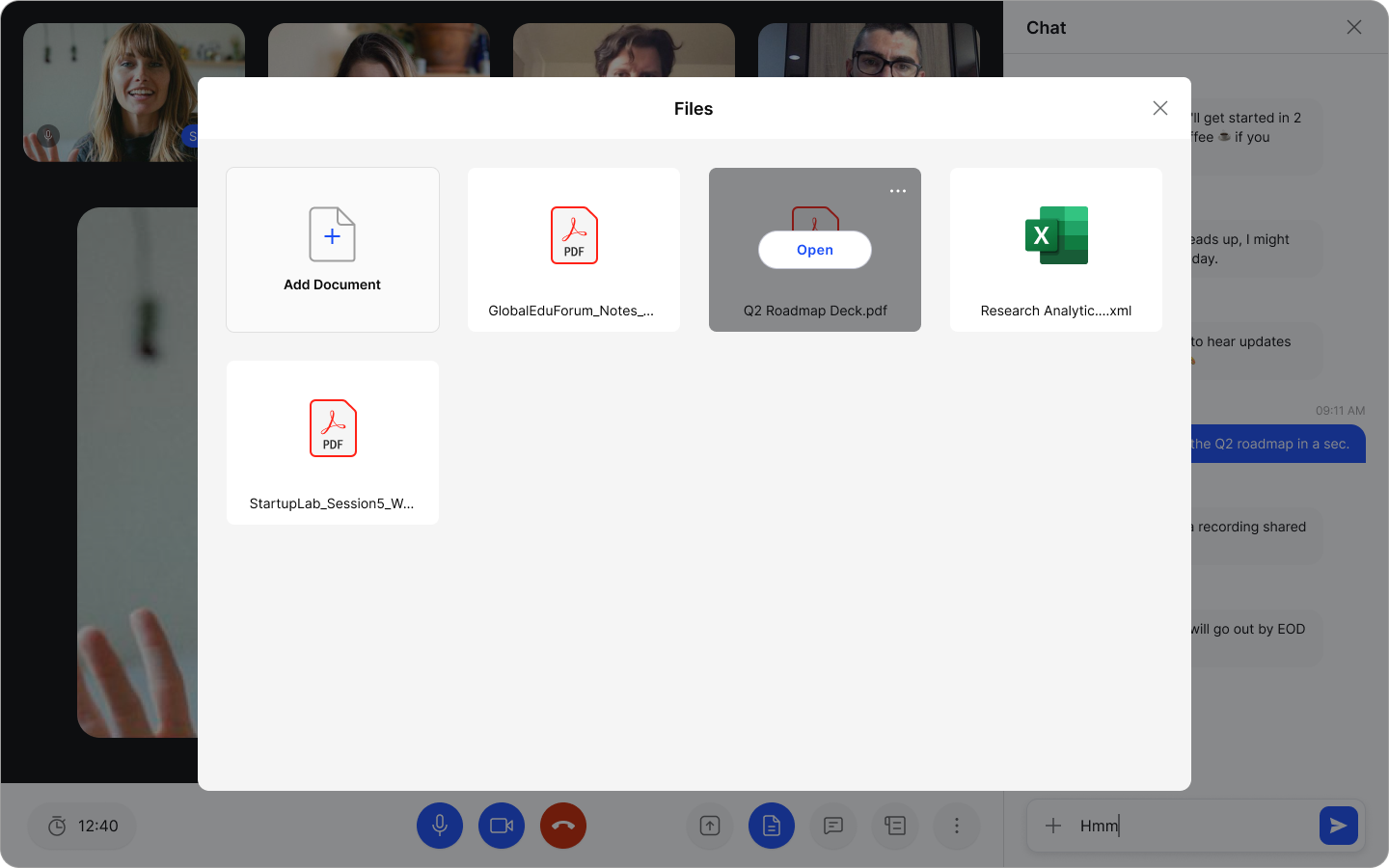End the call with red hang-up button
The width and height of the screenshot is (1389, 868).
[x=562, y=826]
